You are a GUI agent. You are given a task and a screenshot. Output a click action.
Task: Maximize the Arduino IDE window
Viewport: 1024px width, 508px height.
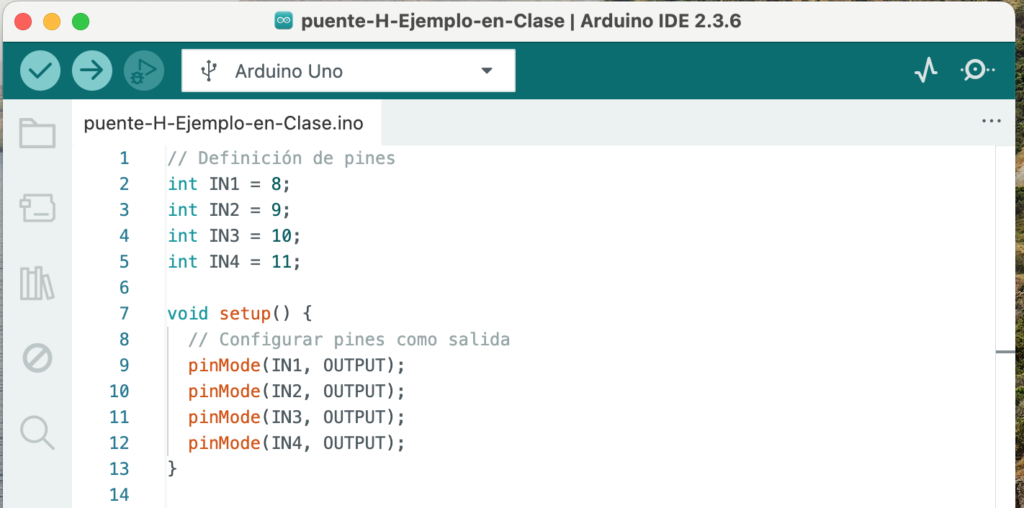coord(80,22)
